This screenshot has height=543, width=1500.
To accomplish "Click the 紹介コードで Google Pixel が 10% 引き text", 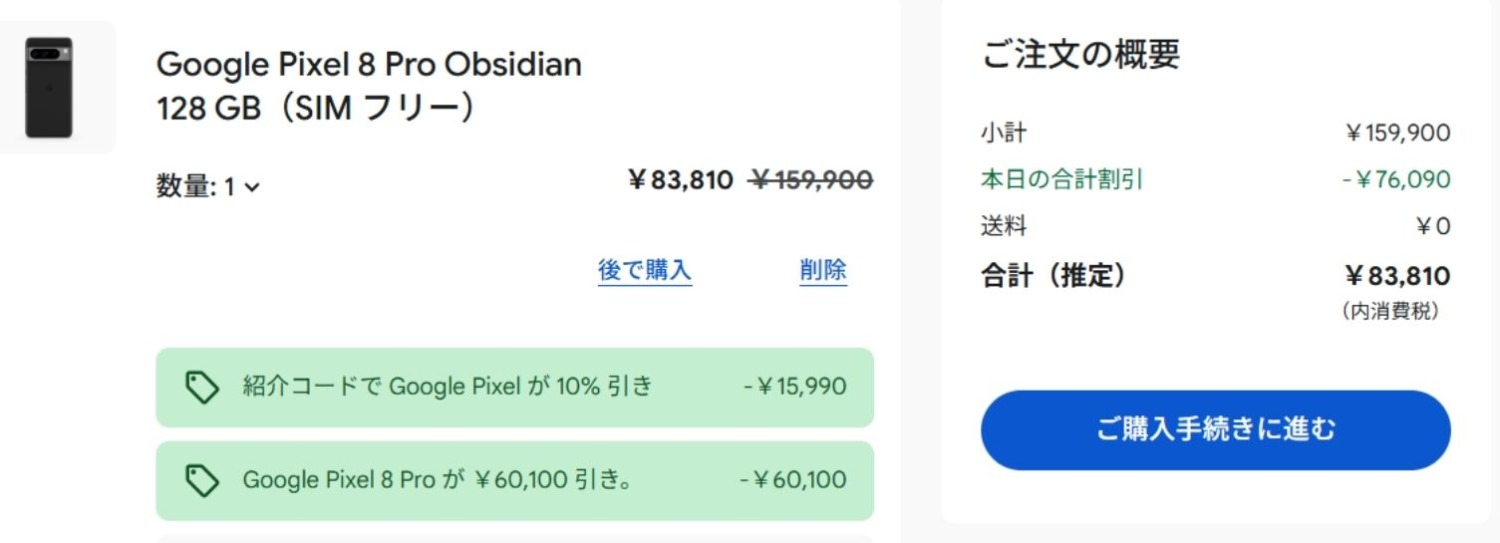I will point(447,386).
